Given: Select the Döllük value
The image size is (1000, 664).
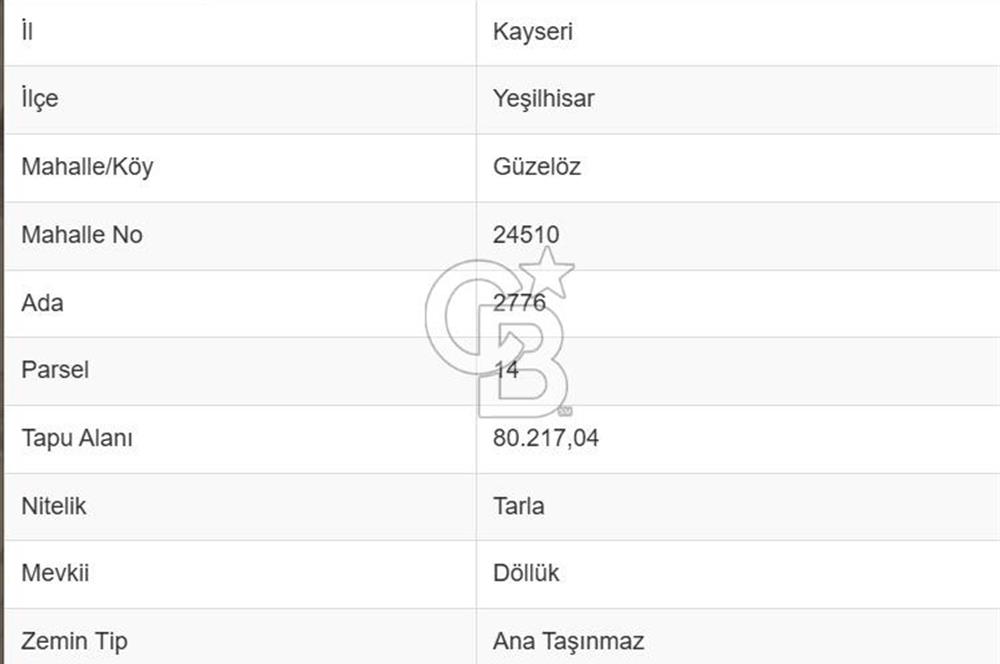Looking at the screenshot, I should tap(526, 573).
